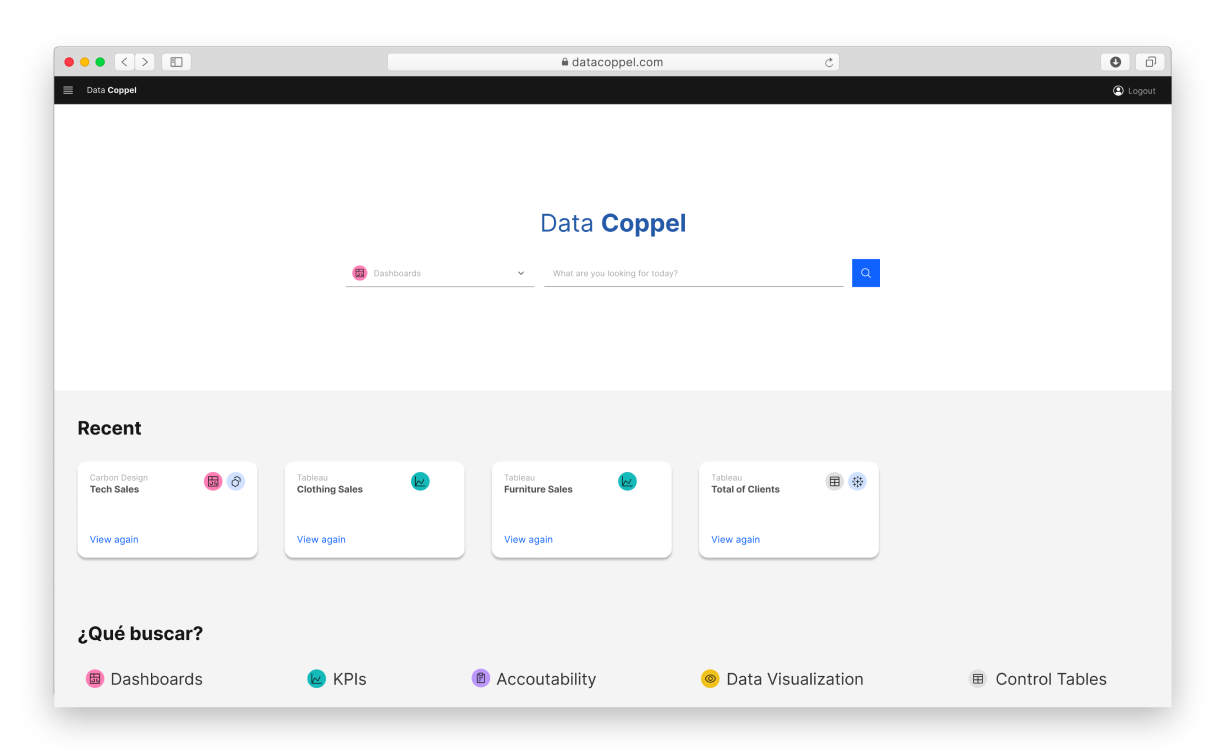Focus the 'What are you looking for today?' field
Screen dimensions: 1226x752
[693, 273]
